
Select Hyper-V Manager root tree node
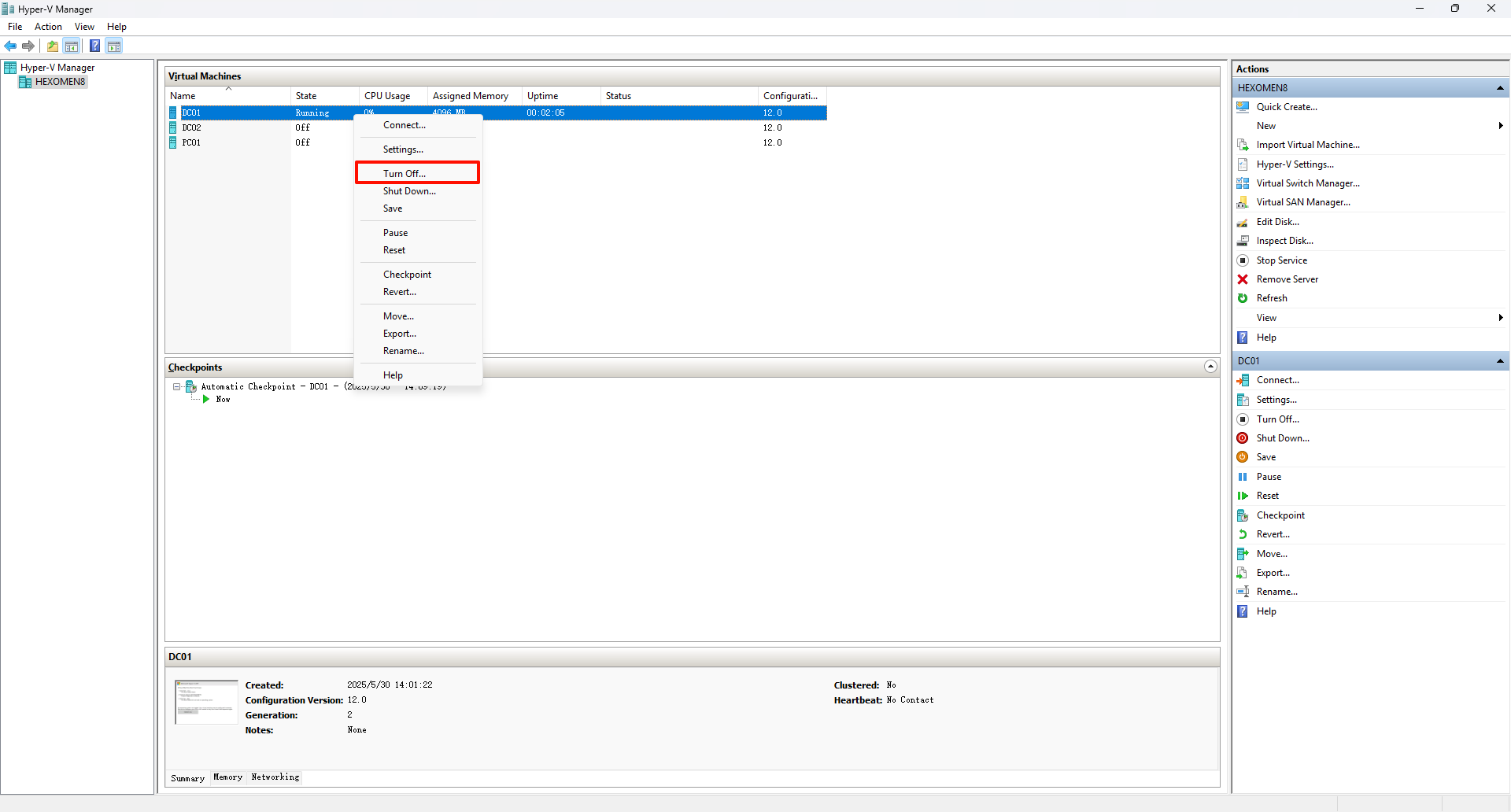pos(57,68)
